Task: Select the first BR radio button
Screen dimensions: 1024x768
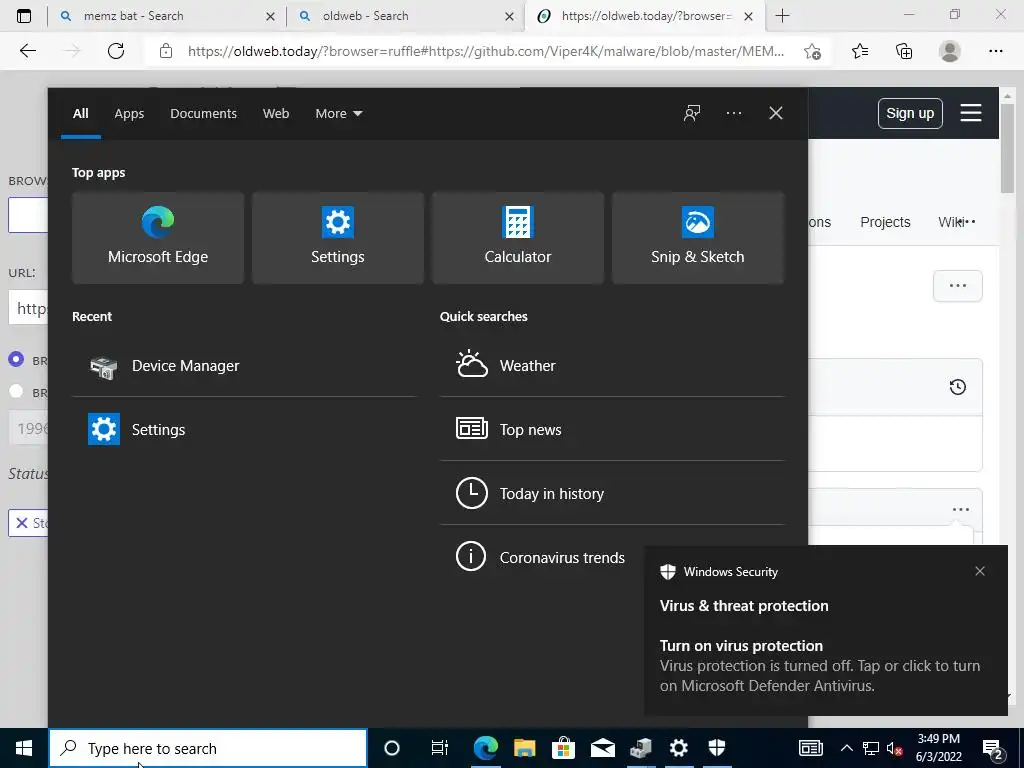Action: point(16,359)
